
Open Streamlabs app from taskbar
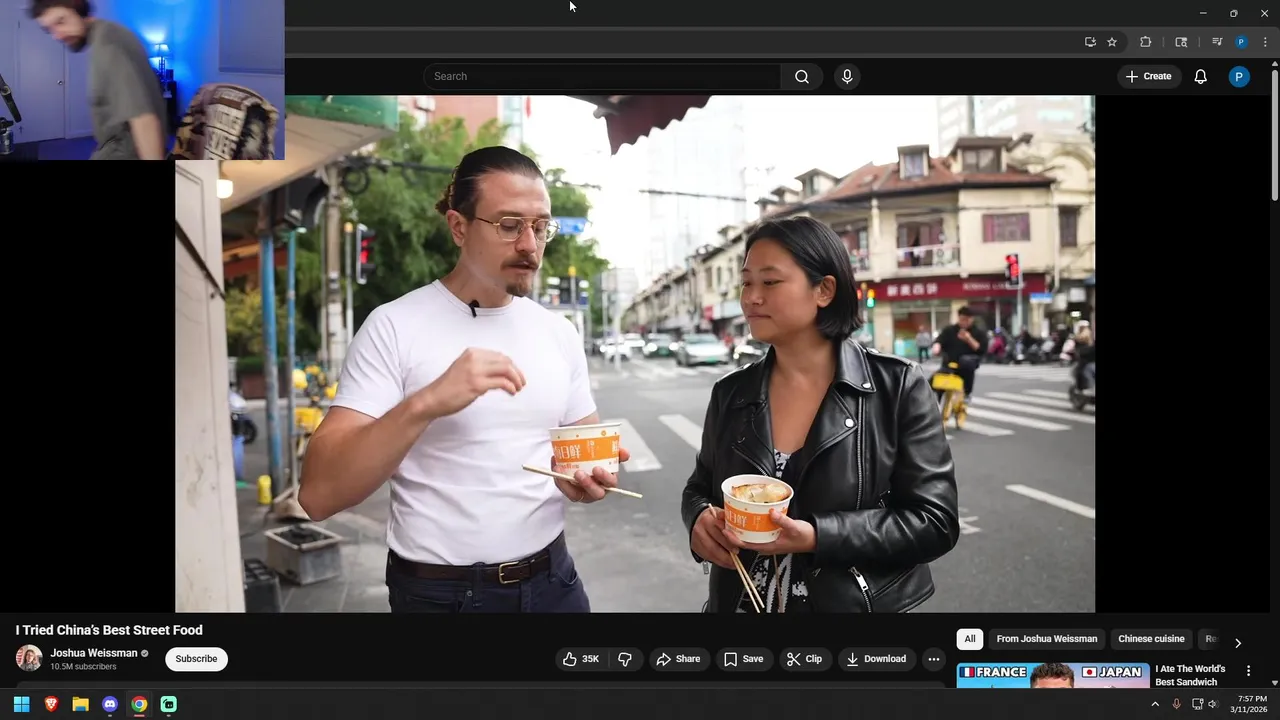coord(169,704)
